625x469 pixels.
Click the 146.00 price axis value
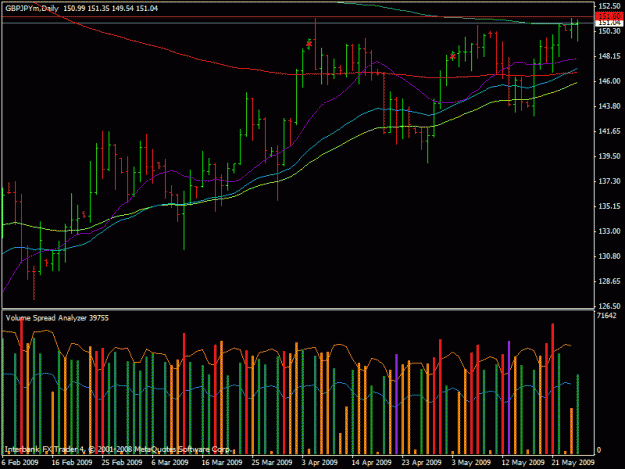(609, 81)
